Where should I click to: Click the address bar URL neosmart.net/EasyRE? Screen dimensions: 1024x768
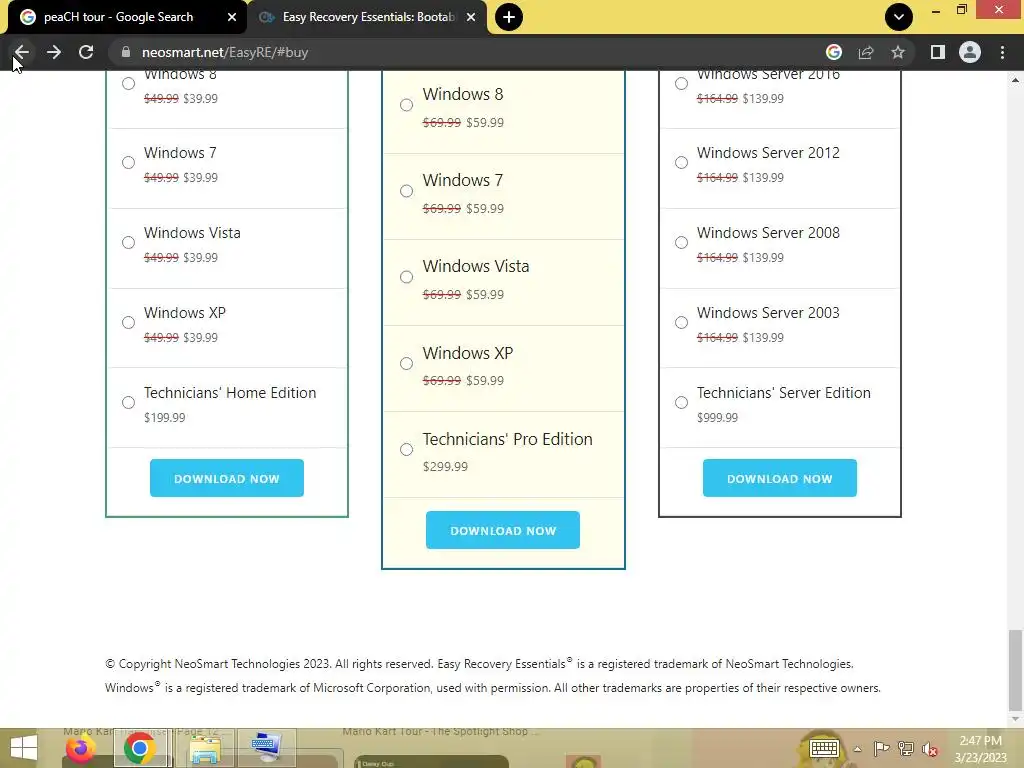coord(225,52)
